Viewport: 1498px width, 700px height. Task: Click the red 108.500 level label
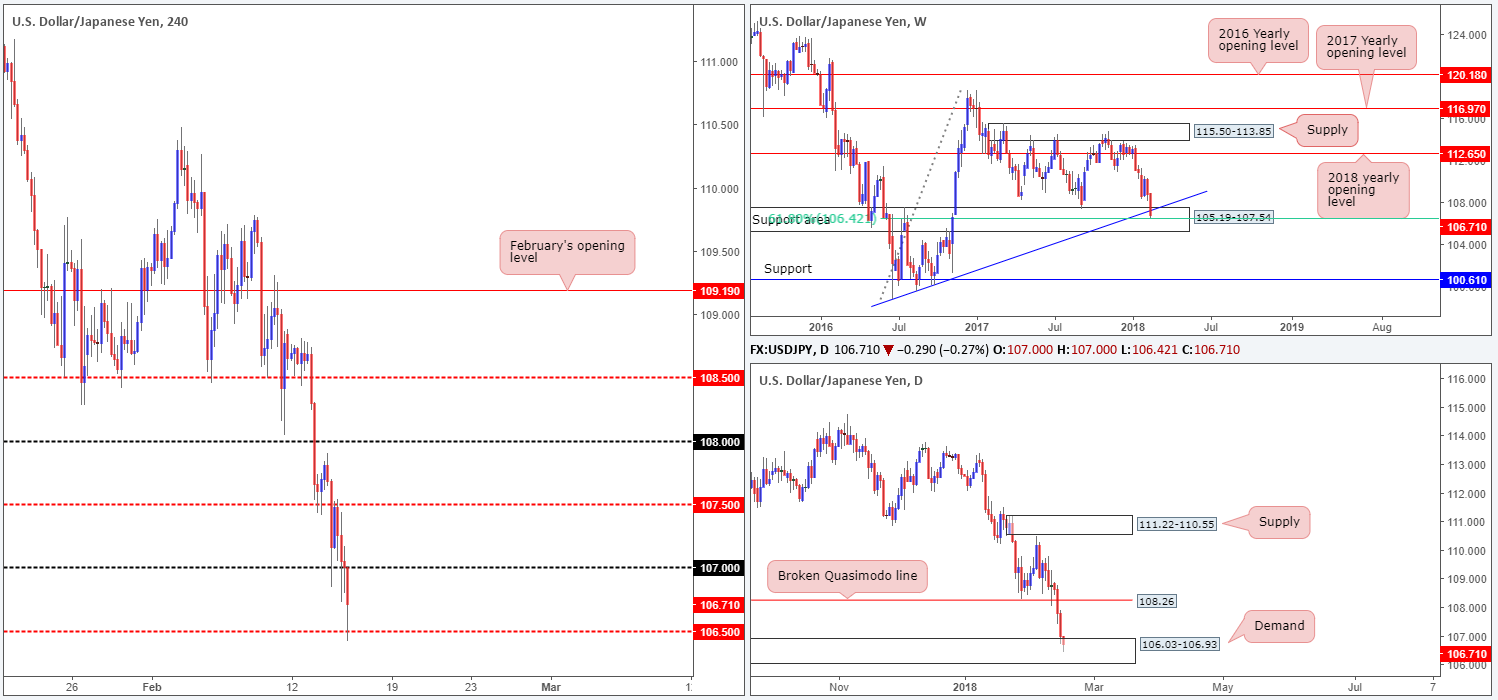[717, 378]
